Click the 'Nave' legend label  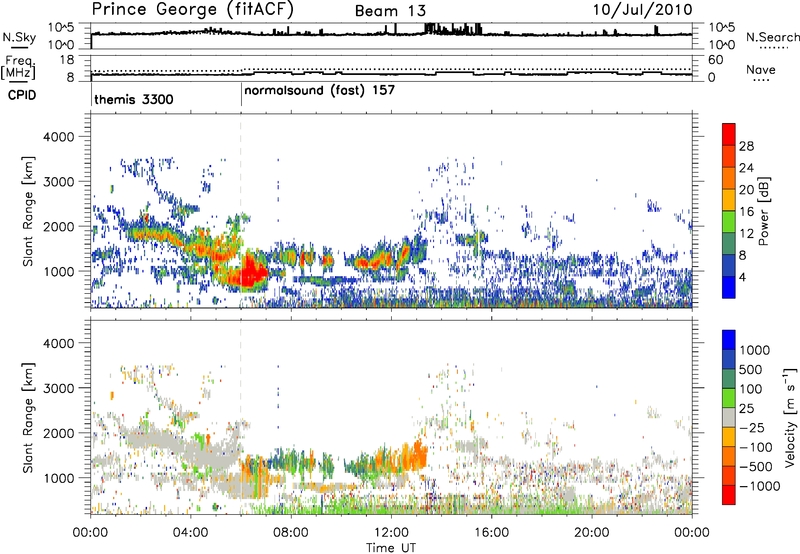click(x=761, y=70)
